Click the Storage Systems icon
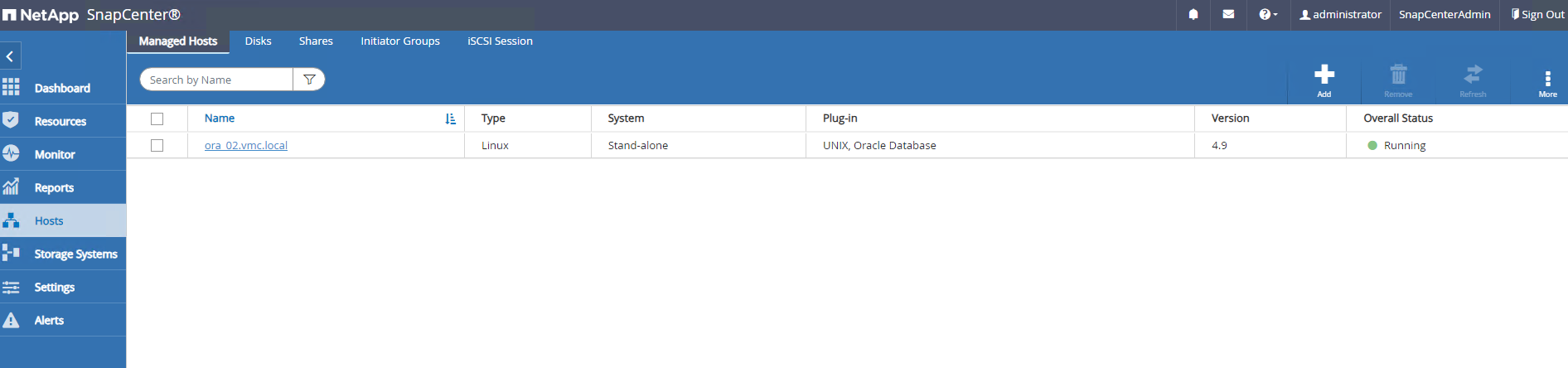1568x368 pixels. (11, 252)
